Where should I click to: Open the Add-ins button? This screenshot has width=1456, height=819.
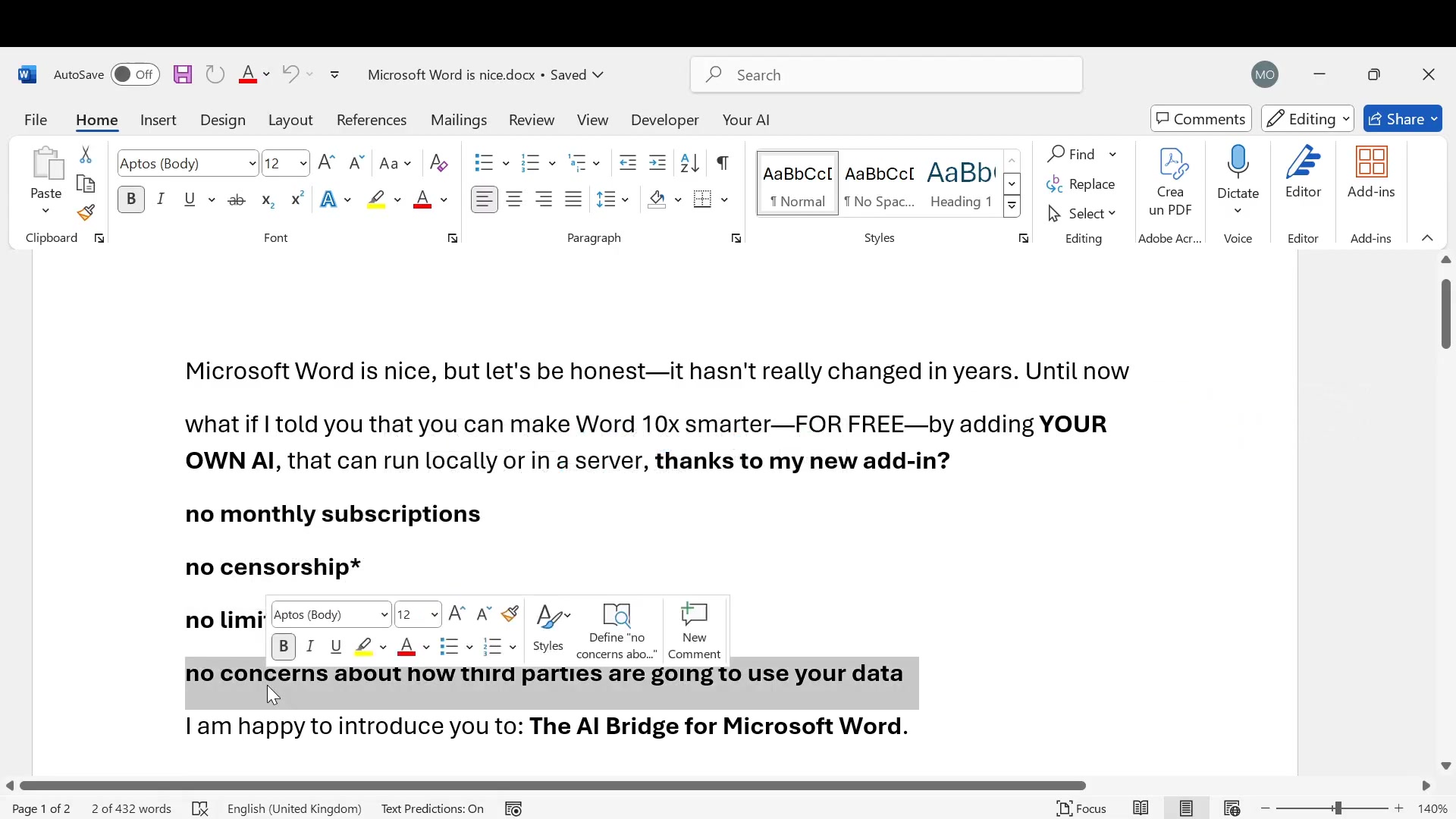coord(1371,173)
